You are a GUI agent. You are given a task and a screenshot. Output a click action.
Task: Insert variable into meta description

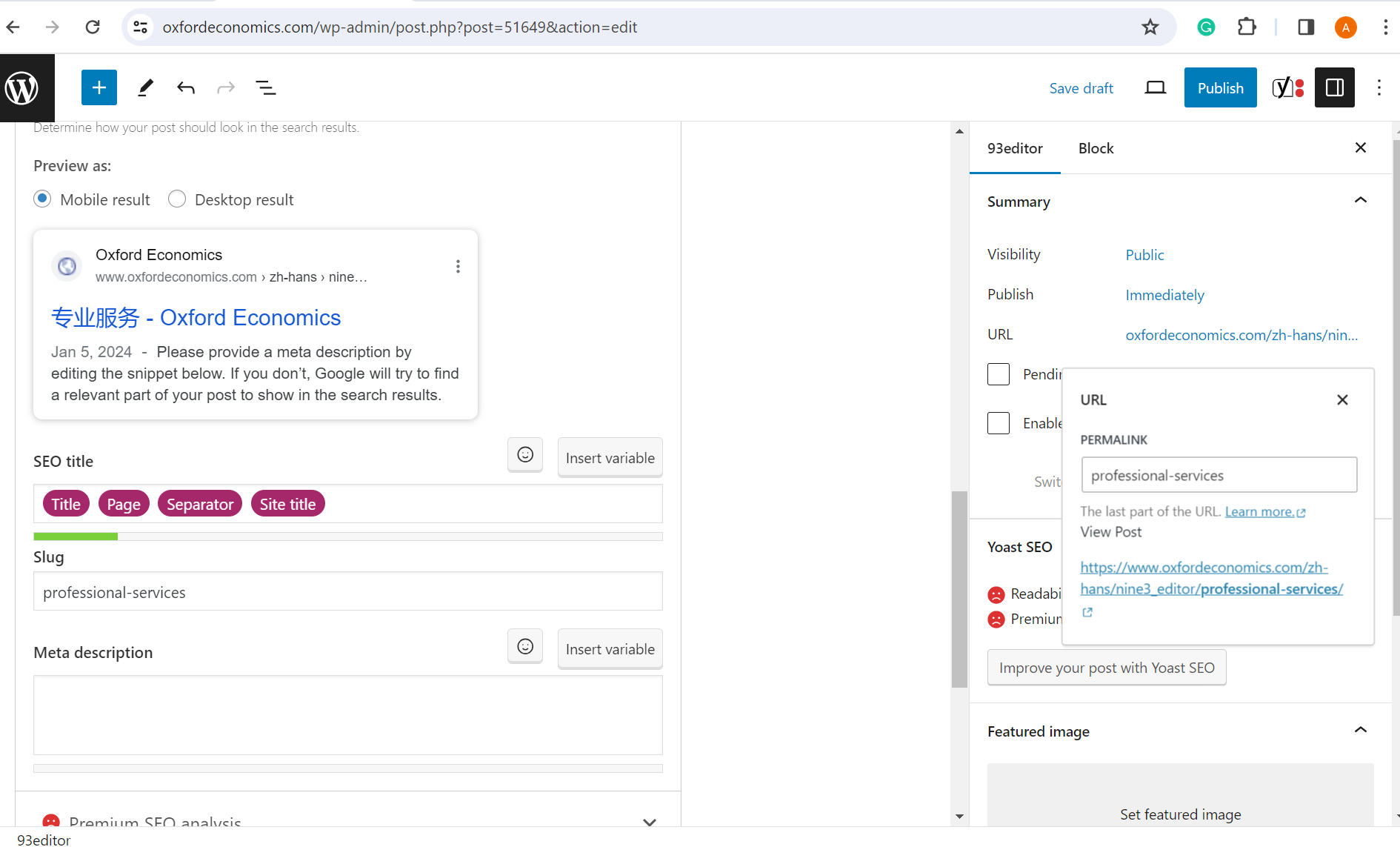tap(610, 649)
